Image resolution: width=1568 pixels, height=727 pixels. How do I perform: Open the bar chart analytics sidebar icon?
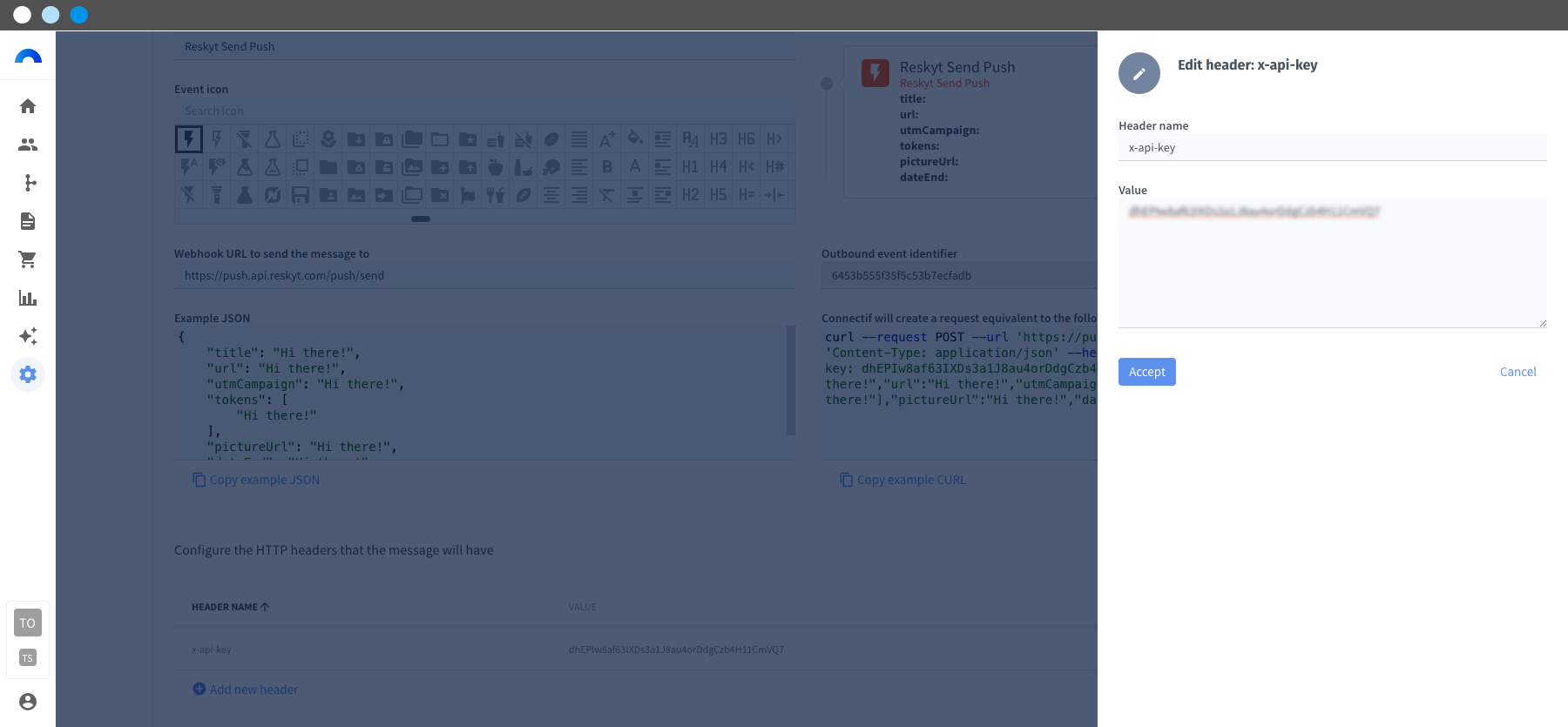[28, 298]
